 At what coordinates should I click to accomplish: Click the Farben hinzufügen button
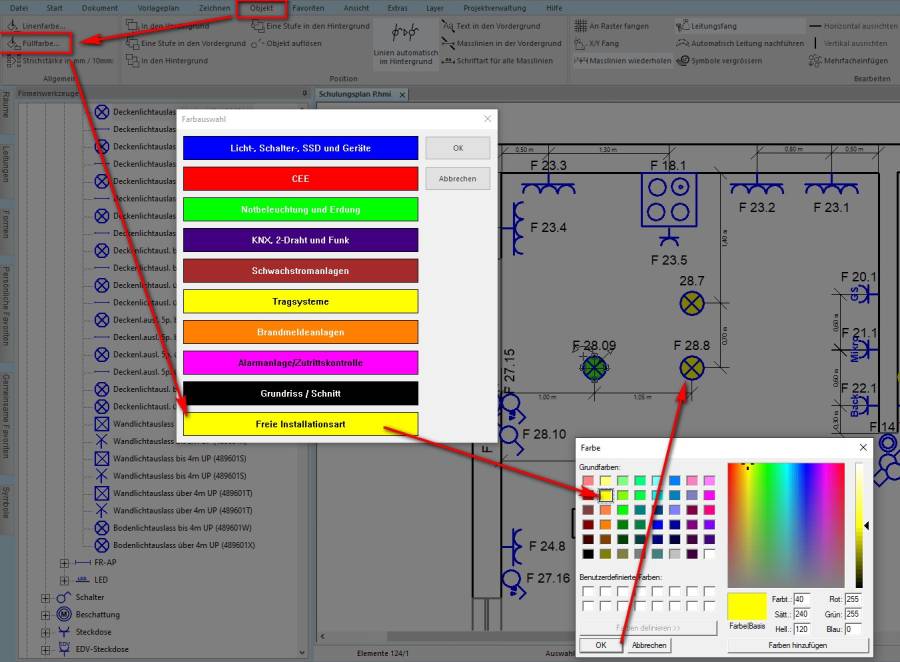pyautogui.click(x=797, y=646)
